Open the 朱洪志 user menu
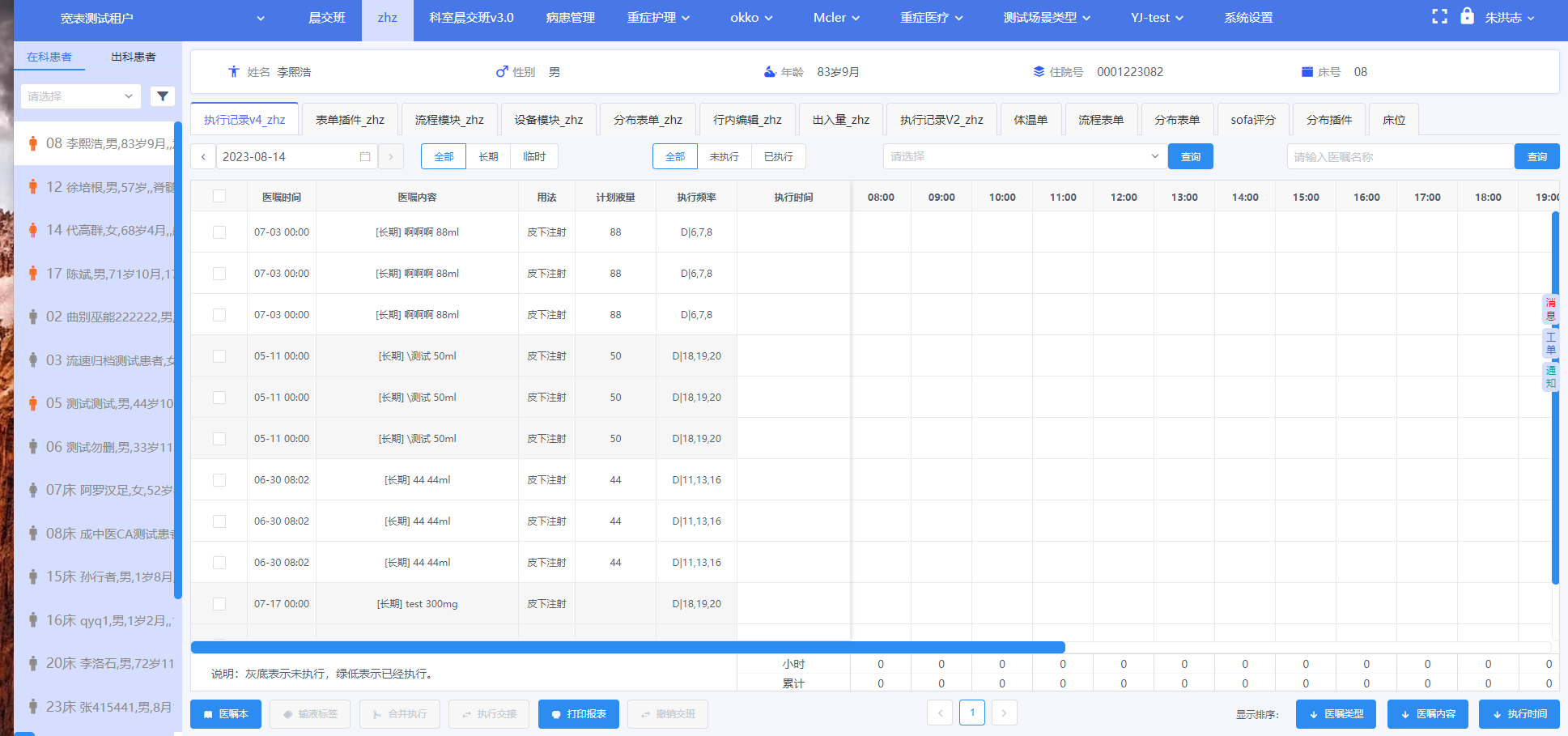 (x=1510, y=18)
